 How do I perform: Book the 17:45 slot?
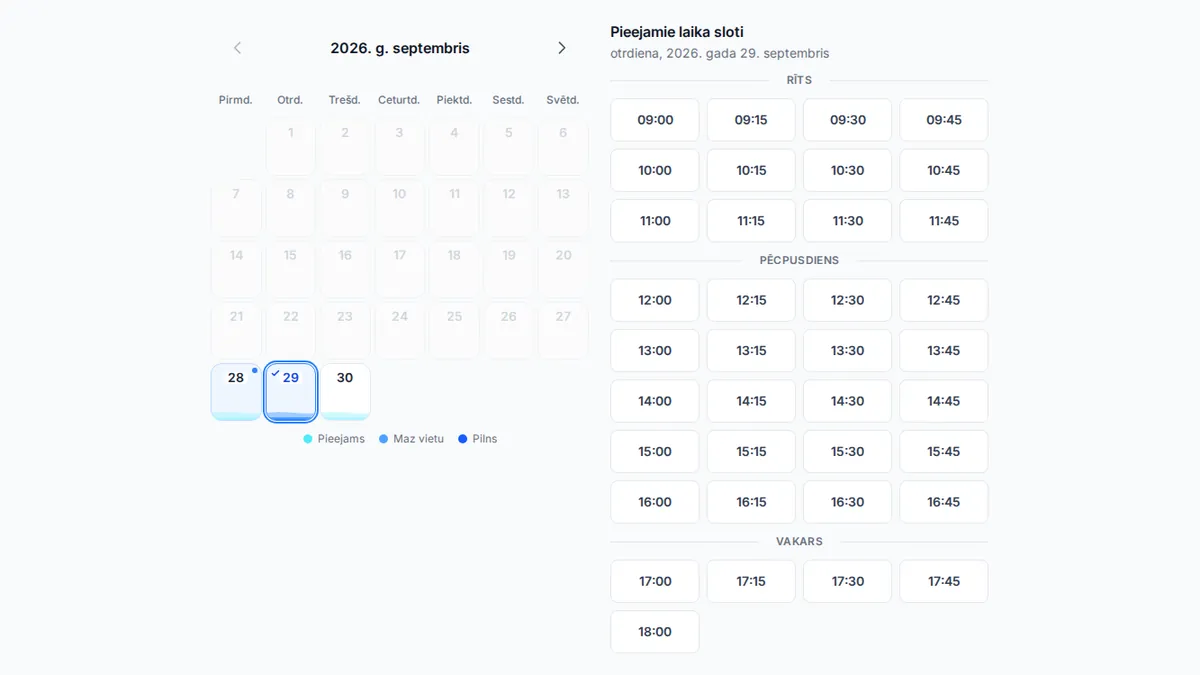[944, 581]
